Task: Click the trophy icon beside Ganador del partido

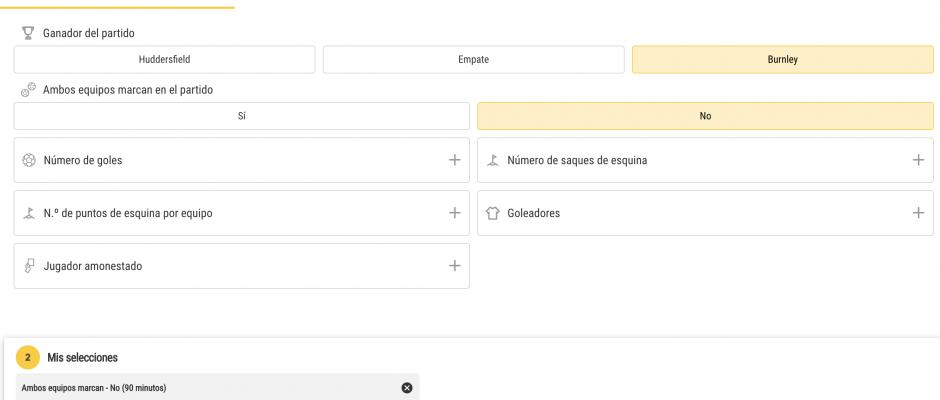Action: pyautogui.click(x=28, y=33)
